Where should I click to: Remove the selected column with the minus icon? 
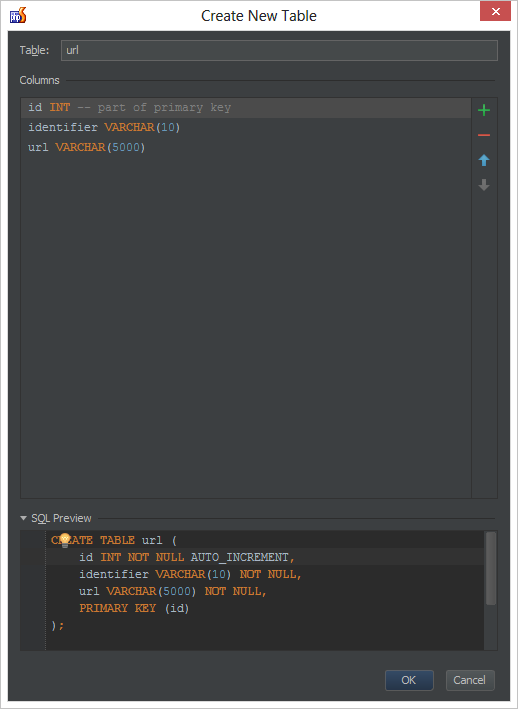484,135
